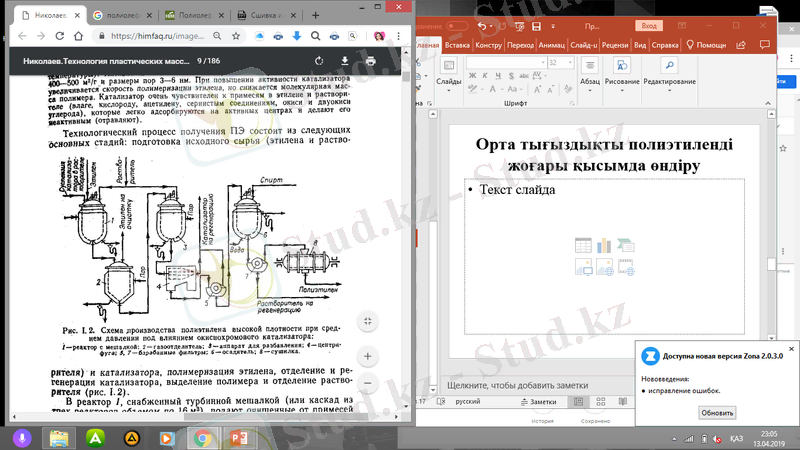Bookmark this page with star icon

click(234, 37)
